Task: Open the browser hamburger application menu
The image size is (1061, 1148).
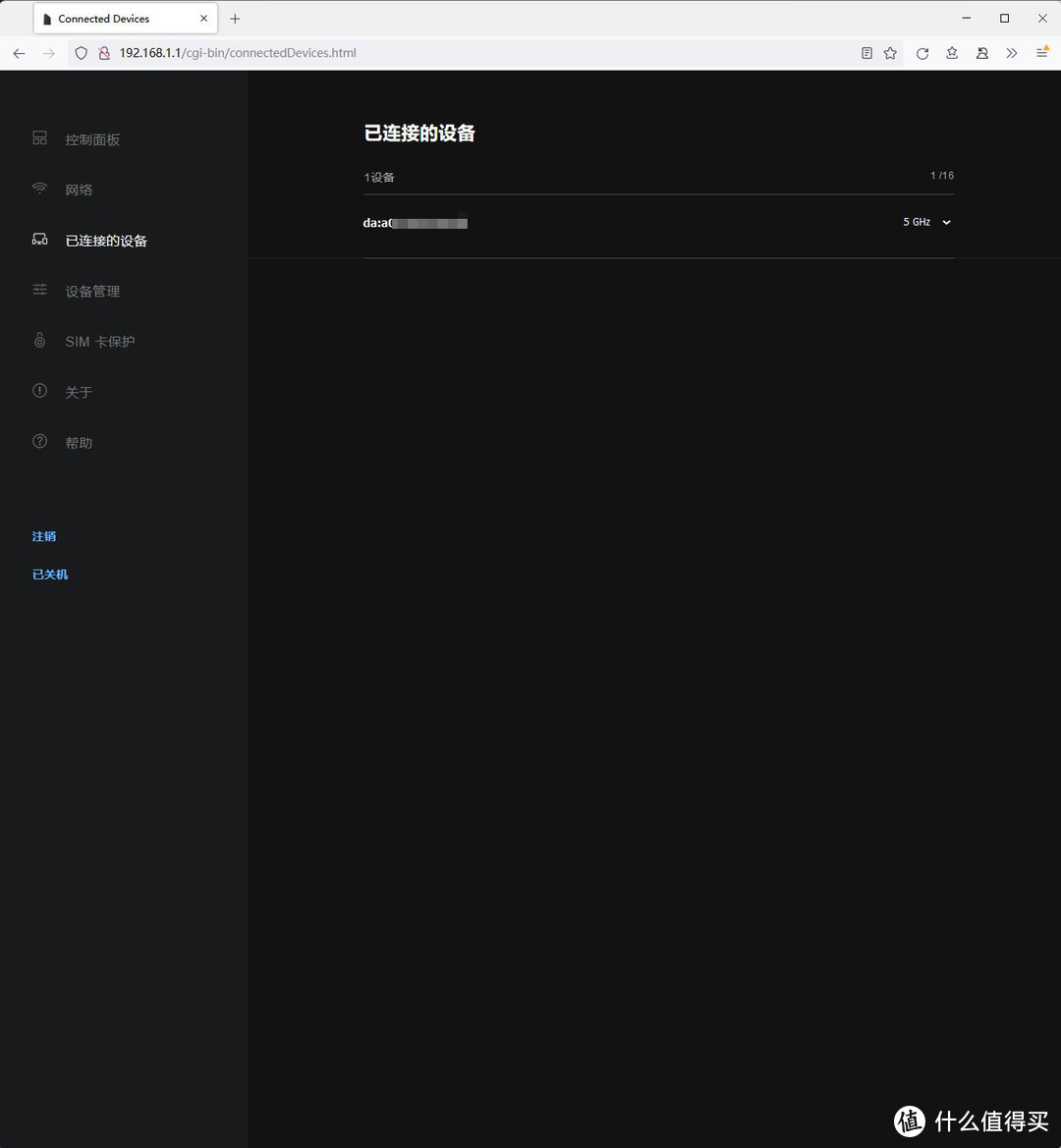Action: tap(1041, 53)
